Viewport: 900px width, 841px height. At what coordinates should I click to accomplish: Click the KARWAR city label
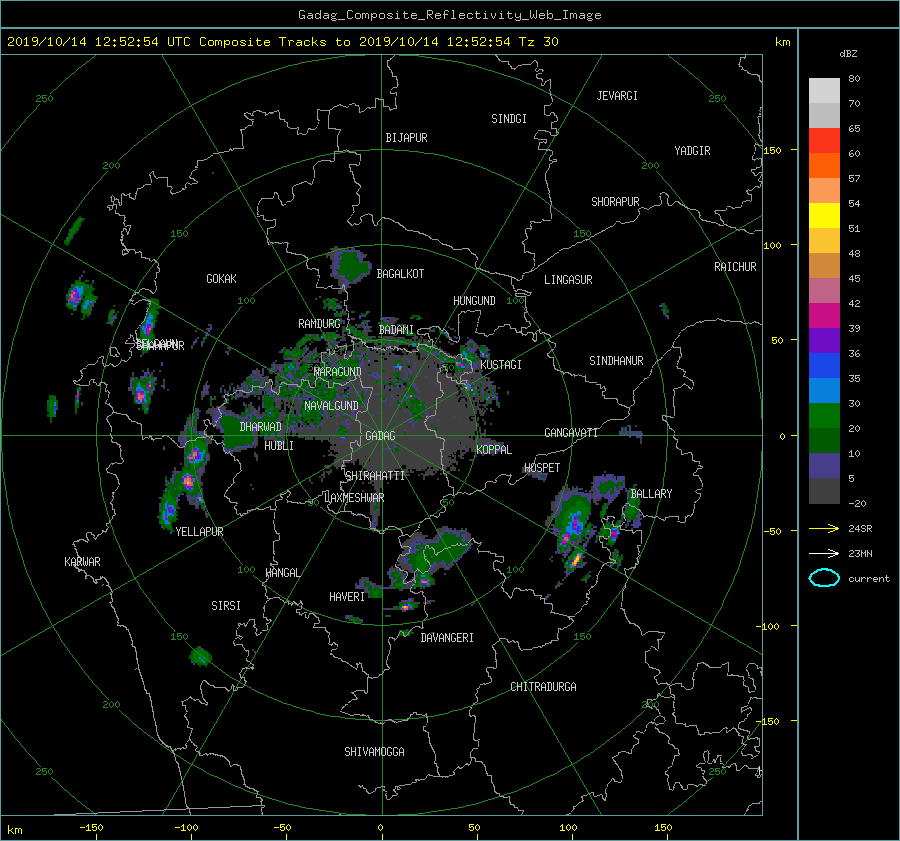point(82,562)
